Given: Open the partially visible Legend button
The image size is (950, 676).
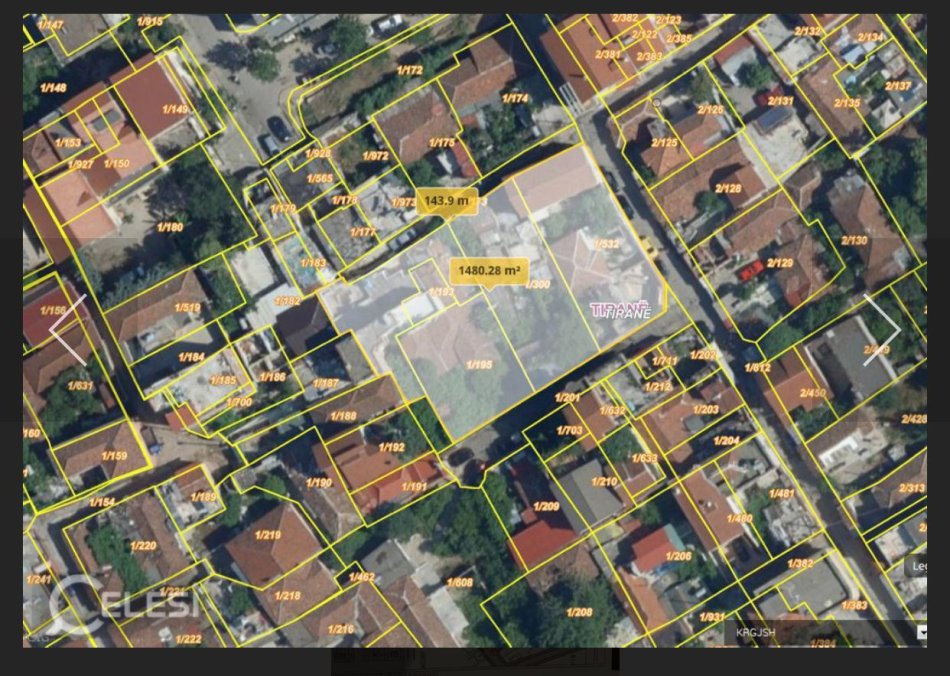Looking at the screenshot, I should pyautogui.click(x=916, y=566).
